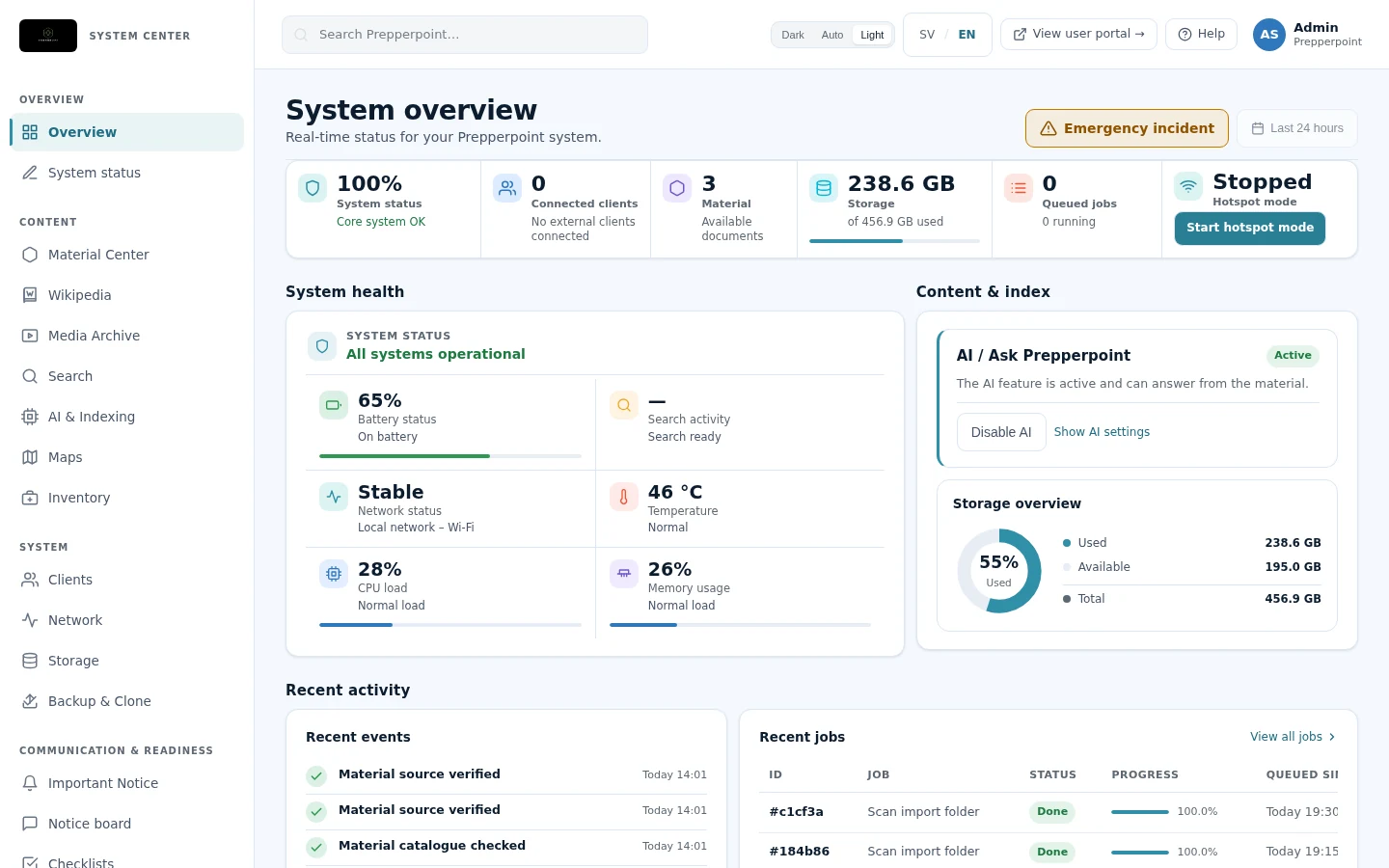Click the Storage database icon in stats card
Image resolution: width=1389 pixels, height=868 pixels.
(x=824, y=188)
